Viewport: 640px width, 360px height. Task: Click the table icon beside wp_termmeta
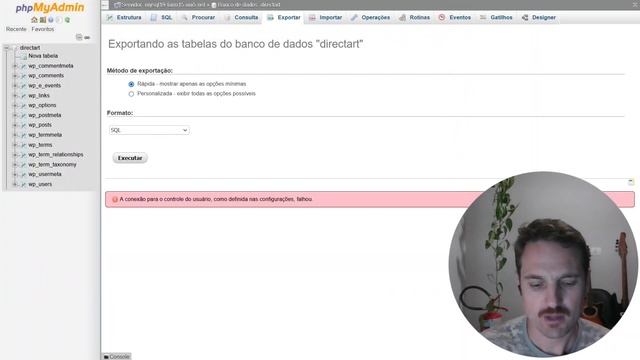pyautogui.click(x=23, y=135)
